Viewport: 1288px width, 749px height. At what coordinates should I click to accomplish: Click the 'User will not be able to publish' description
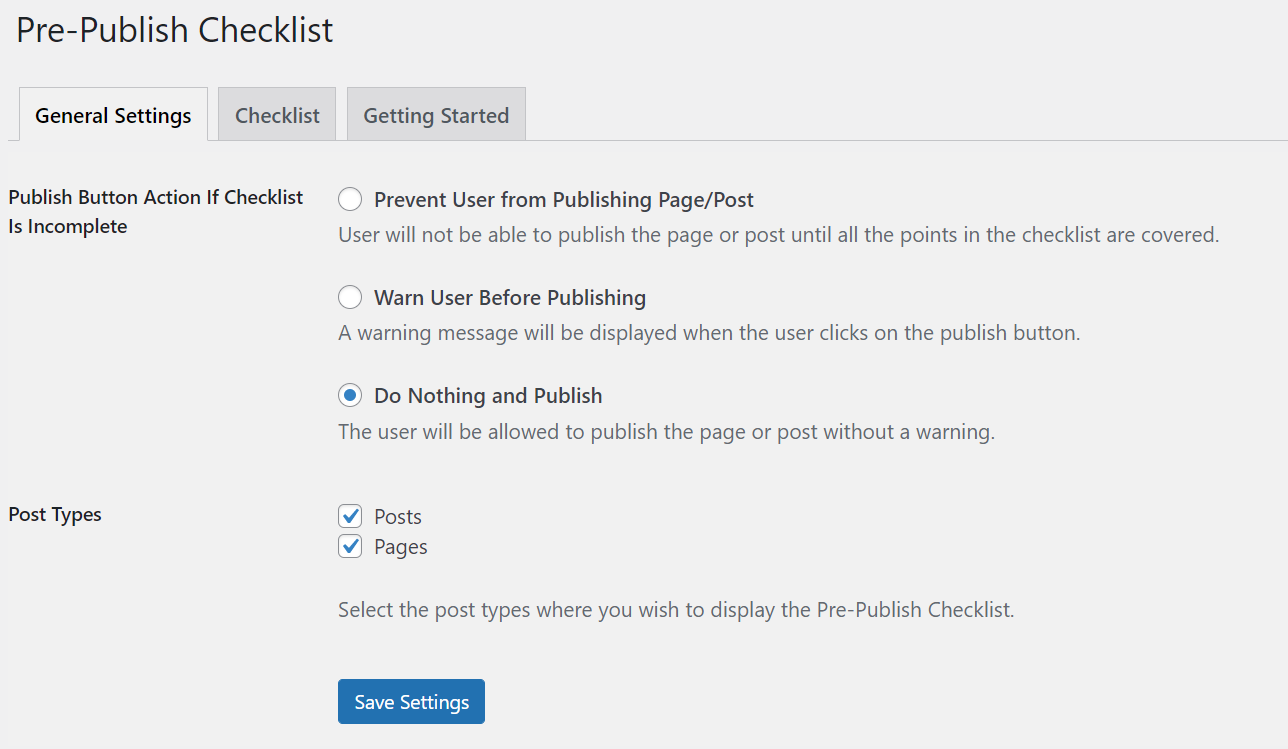click(x=778, y=236)
